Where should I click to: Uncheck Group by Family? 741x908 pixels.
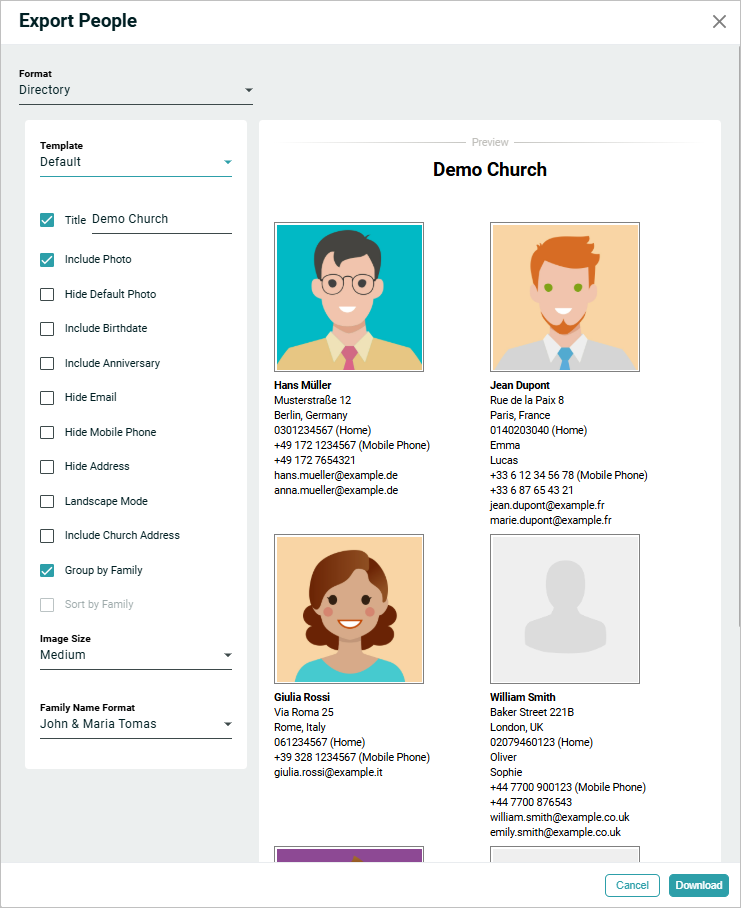point(47,570)
